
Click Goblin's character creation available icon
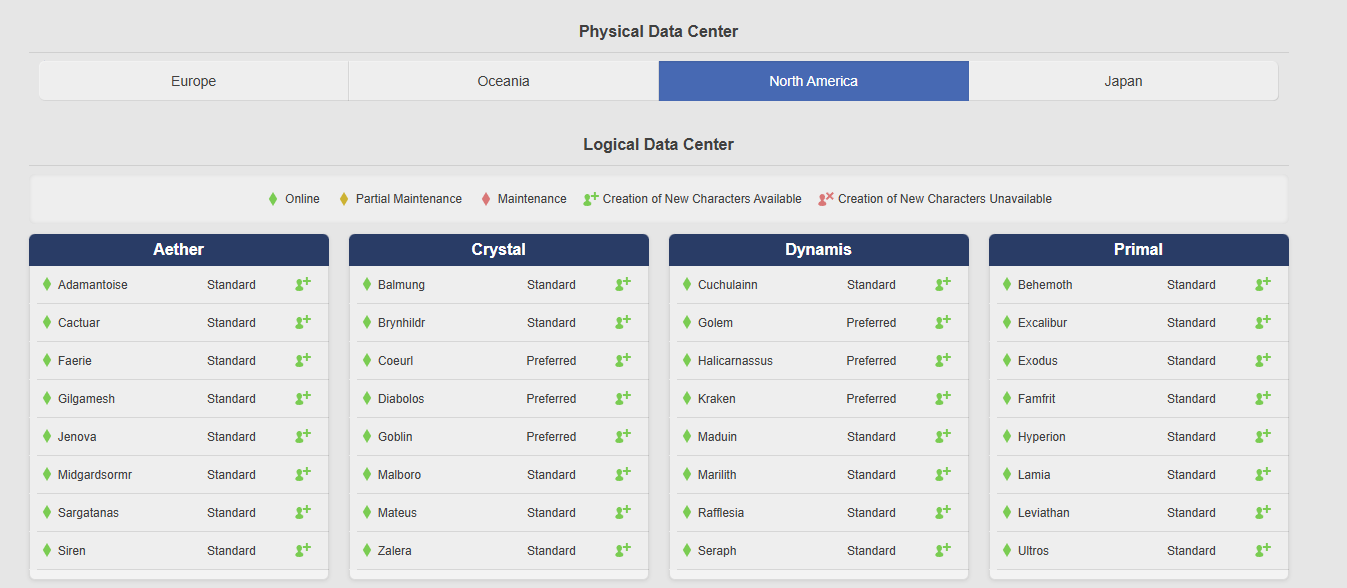pos(623,436)
